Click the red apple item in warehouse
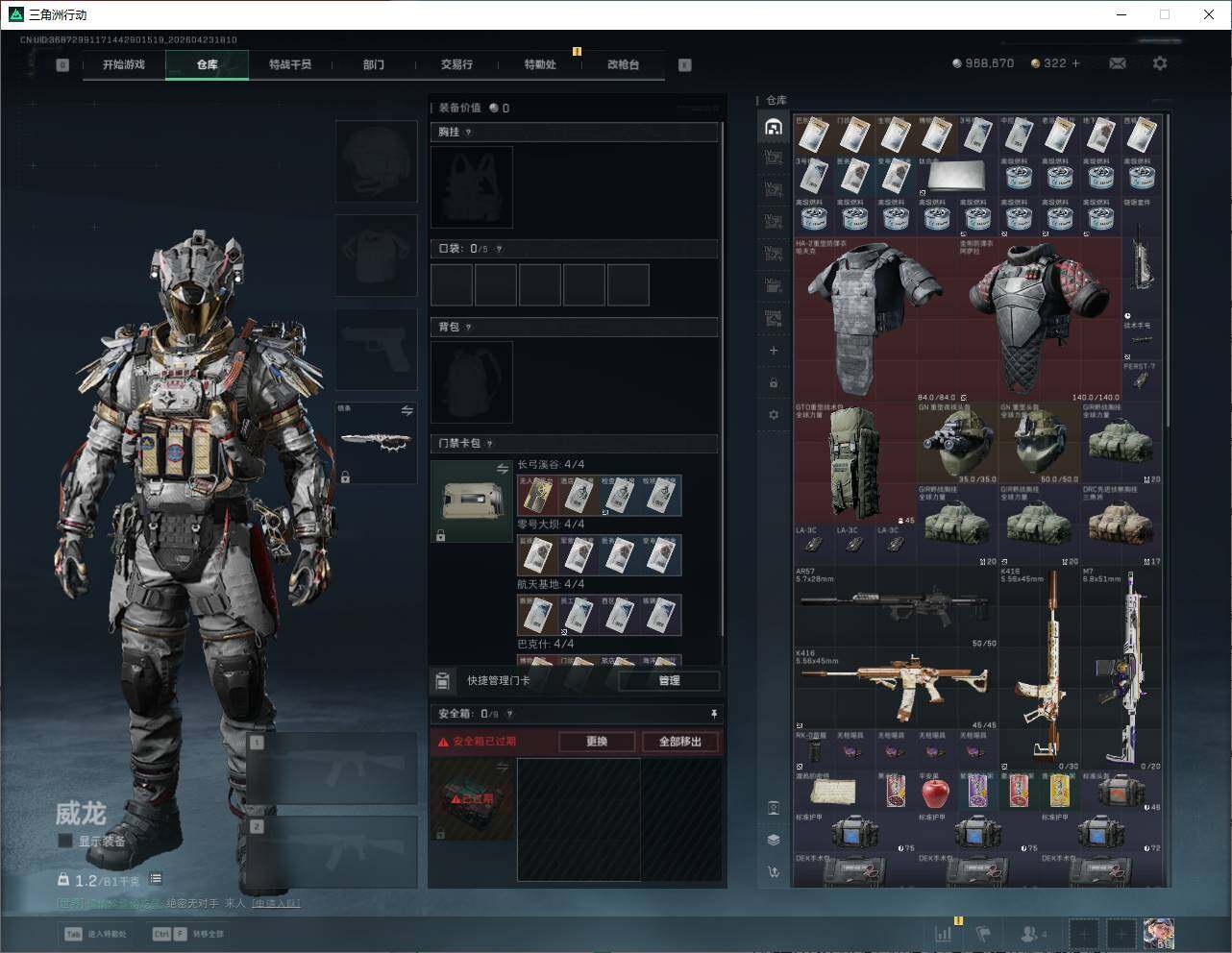Viewport: 1232px width, 953px height. point(934,792)
